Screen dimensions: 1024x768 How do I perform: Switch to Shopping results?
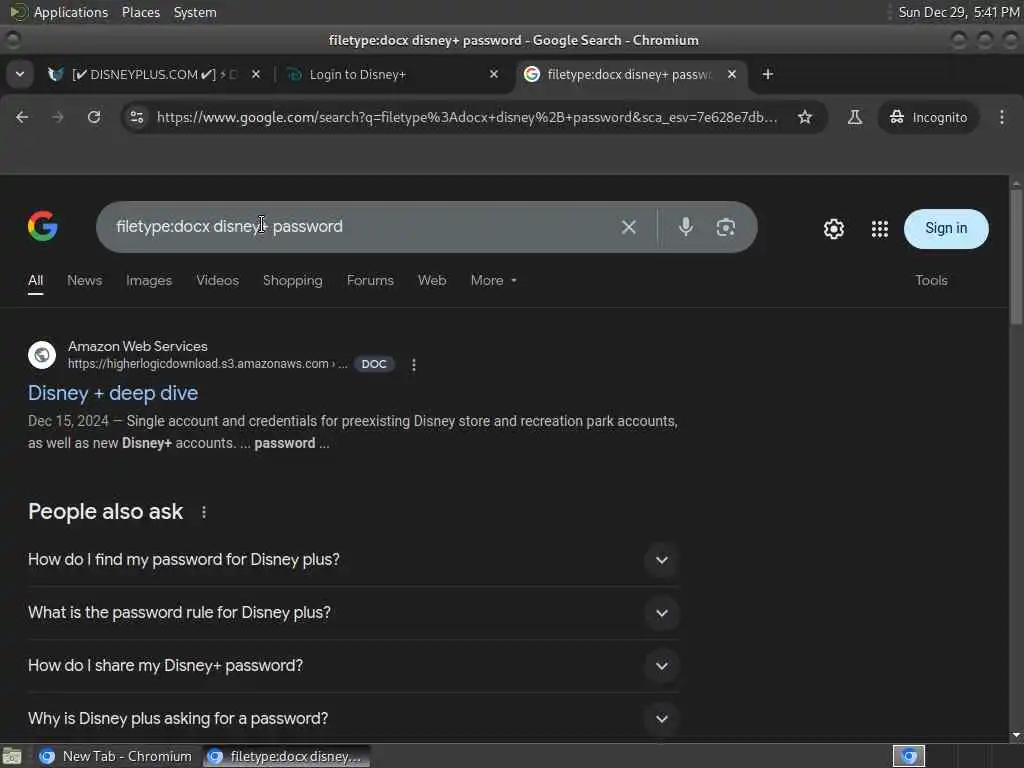point(293,281)
